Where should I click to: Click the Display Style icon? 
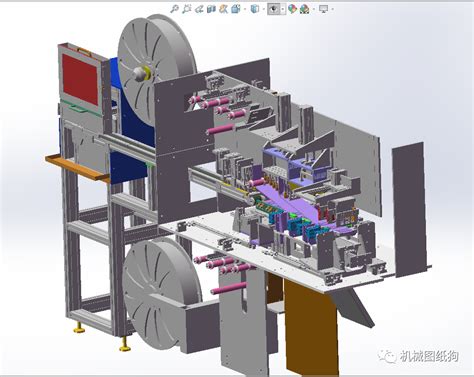pos(255,9)
